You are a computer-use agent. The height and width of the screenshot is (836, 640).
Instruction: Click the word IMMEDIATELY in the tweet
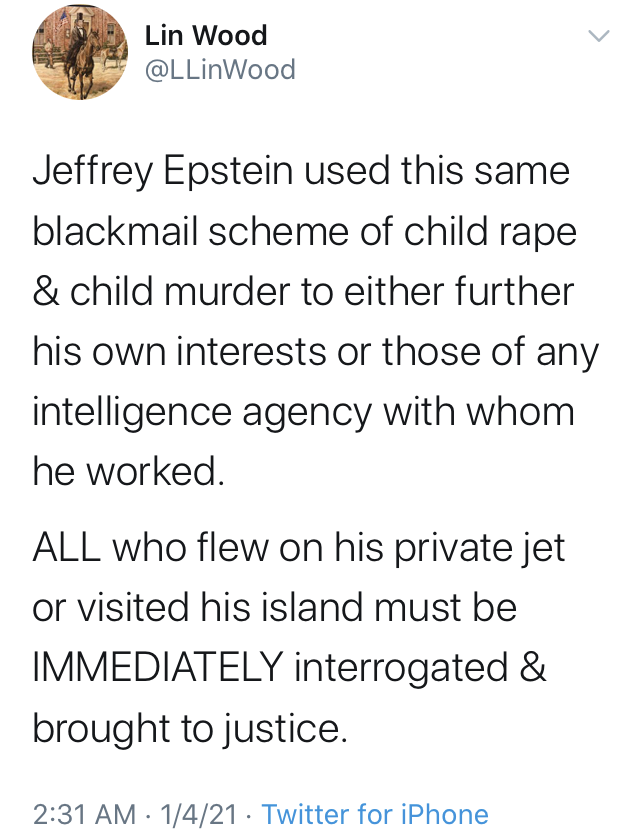pos(157,667)
